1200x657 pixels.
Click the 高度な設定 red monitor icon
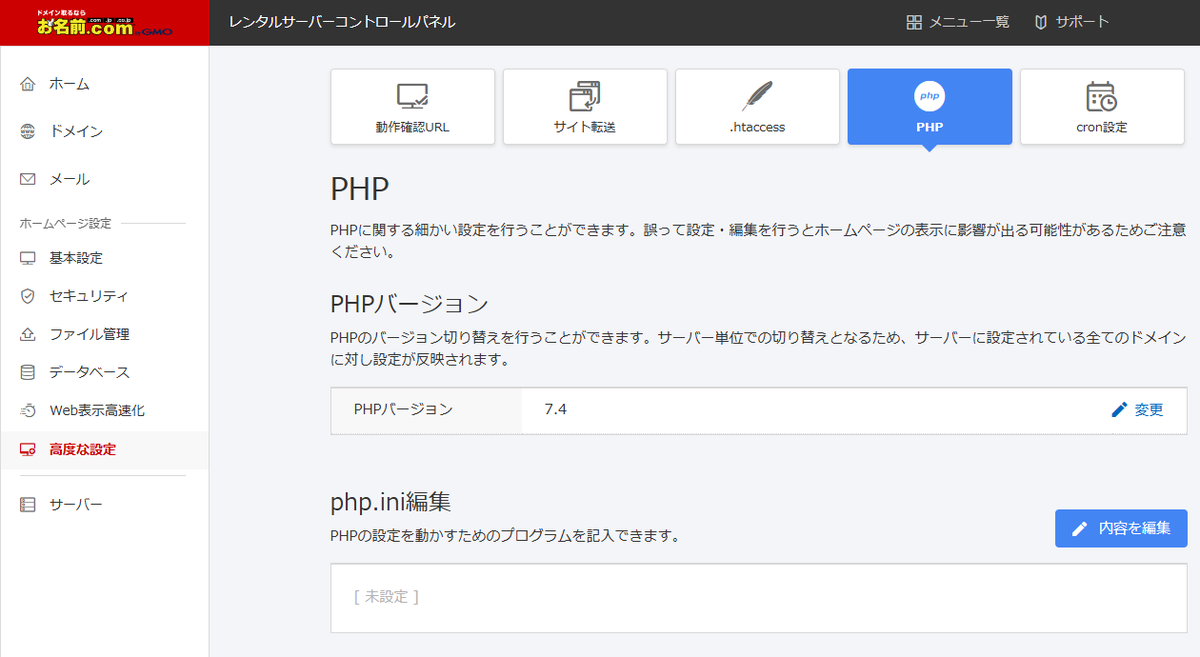coord(28,449)
